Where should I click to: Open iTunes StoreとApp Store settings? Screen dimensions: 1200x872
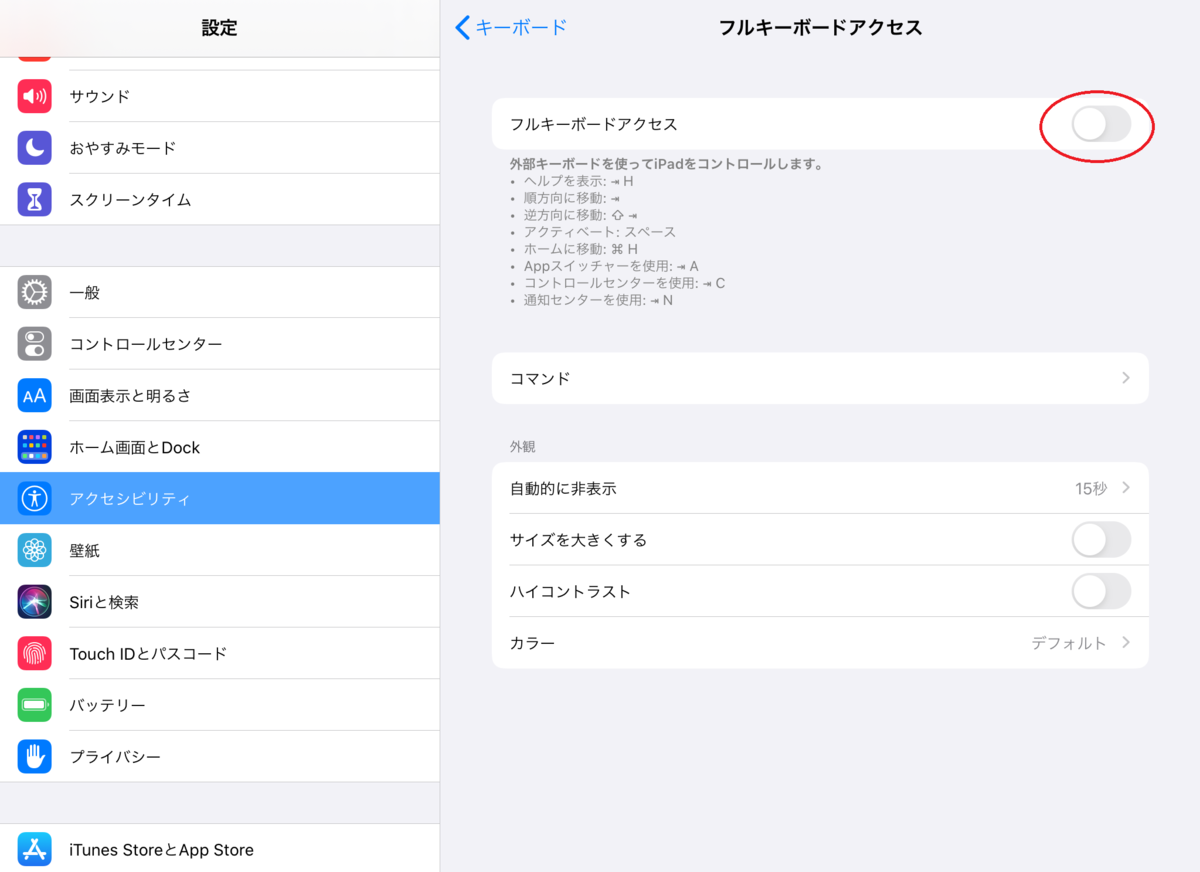(220, 849)
